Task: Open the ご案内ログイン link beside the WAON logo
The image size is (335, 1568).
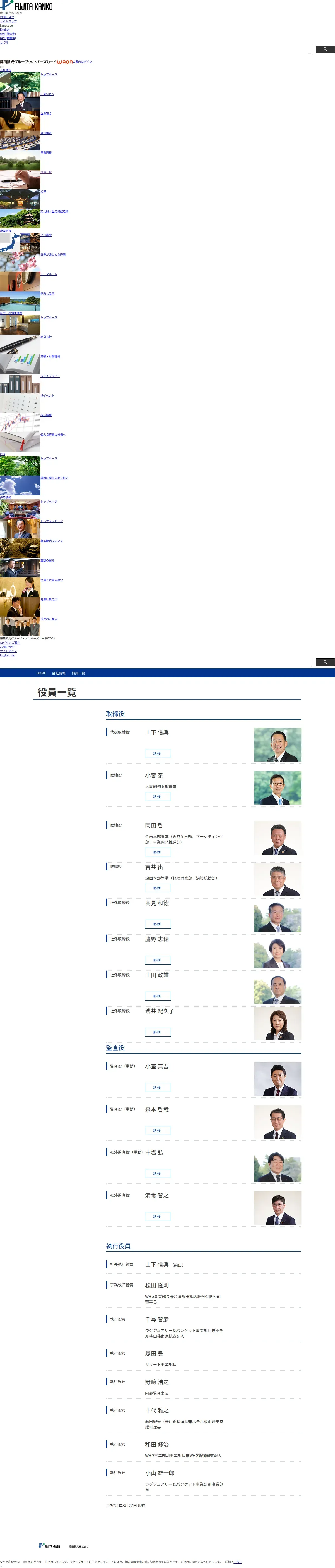Action: pos(83,61)
